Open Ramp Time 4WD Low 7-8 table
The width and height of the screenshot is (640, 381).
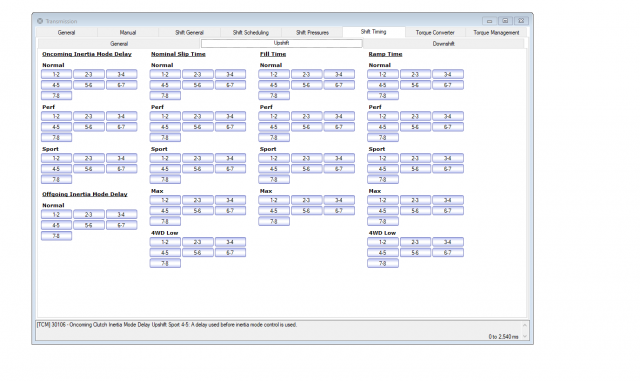click(382, 263)
